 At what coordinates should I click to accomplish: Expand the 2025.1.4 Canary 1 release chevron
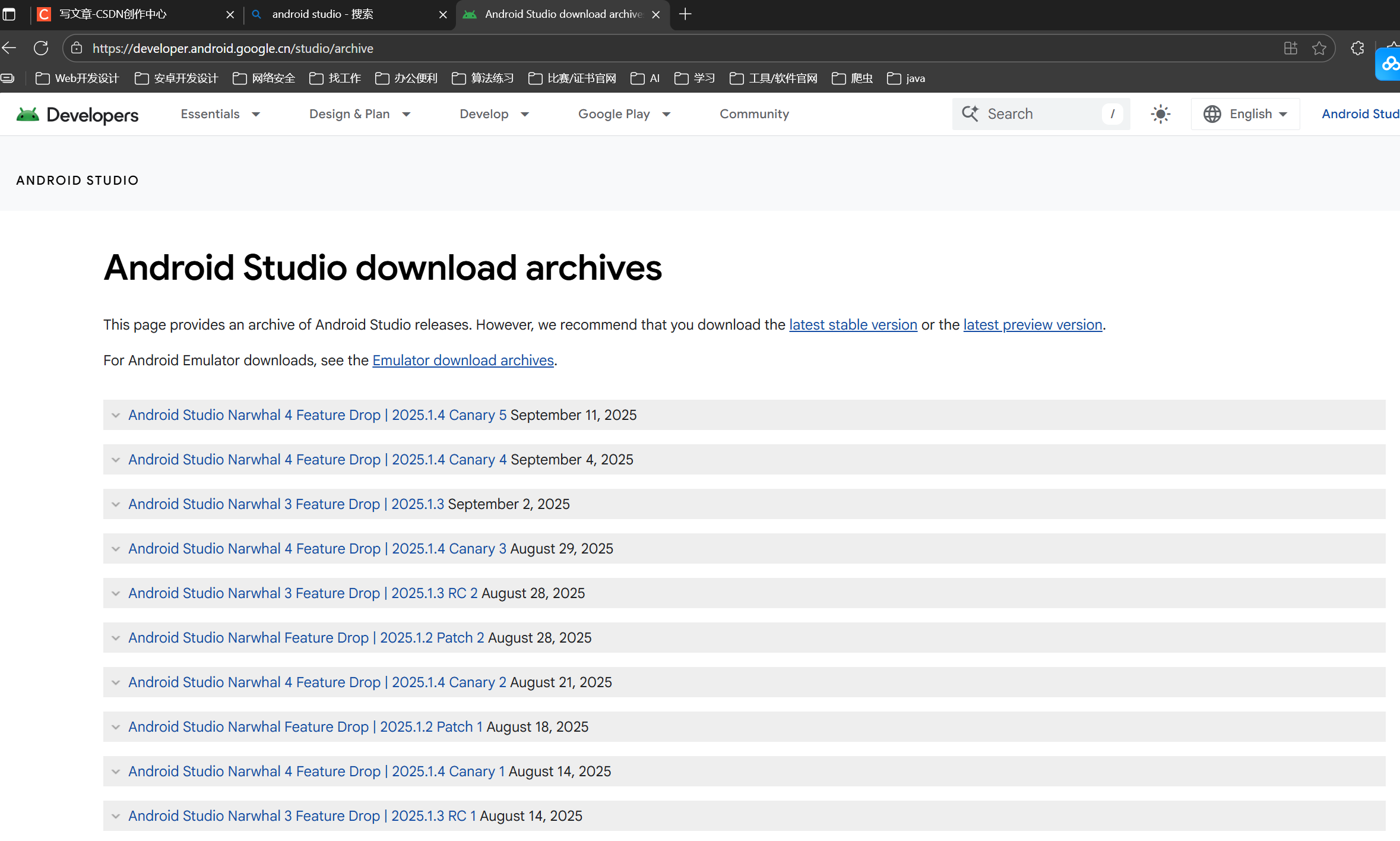116,772
